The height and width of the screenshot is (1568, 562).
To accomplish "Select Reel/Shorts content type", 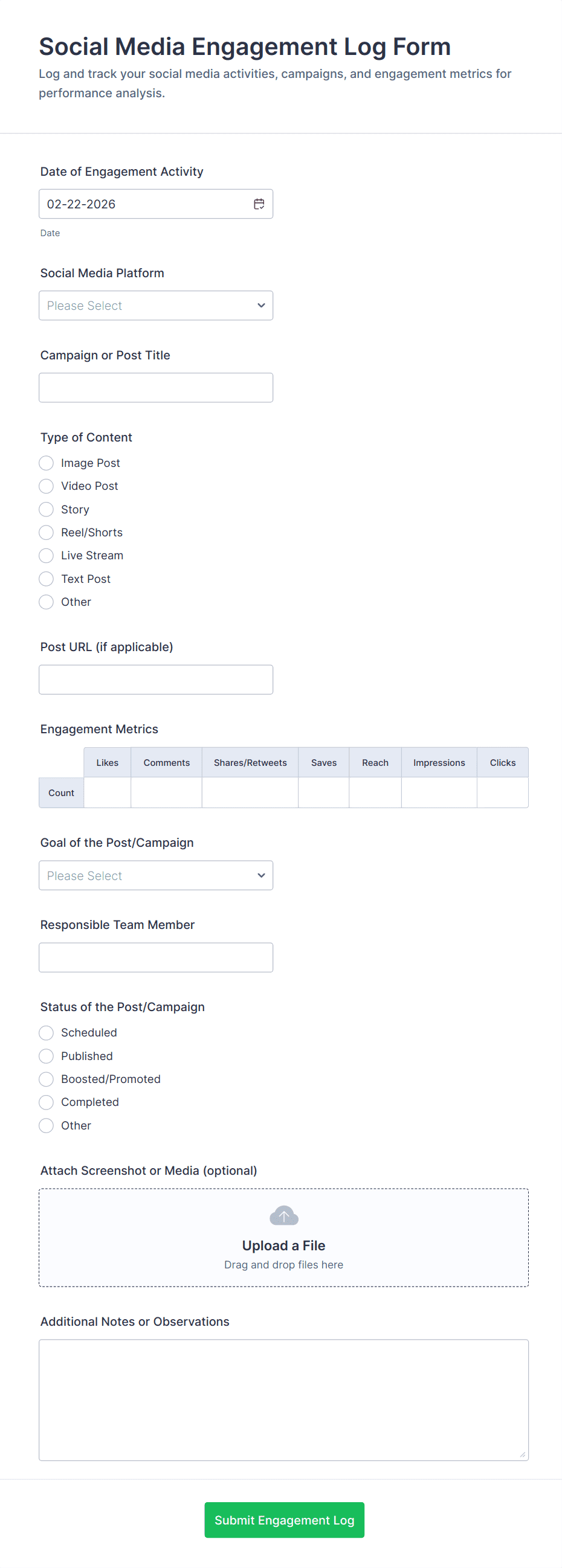I will click(47, 533).
